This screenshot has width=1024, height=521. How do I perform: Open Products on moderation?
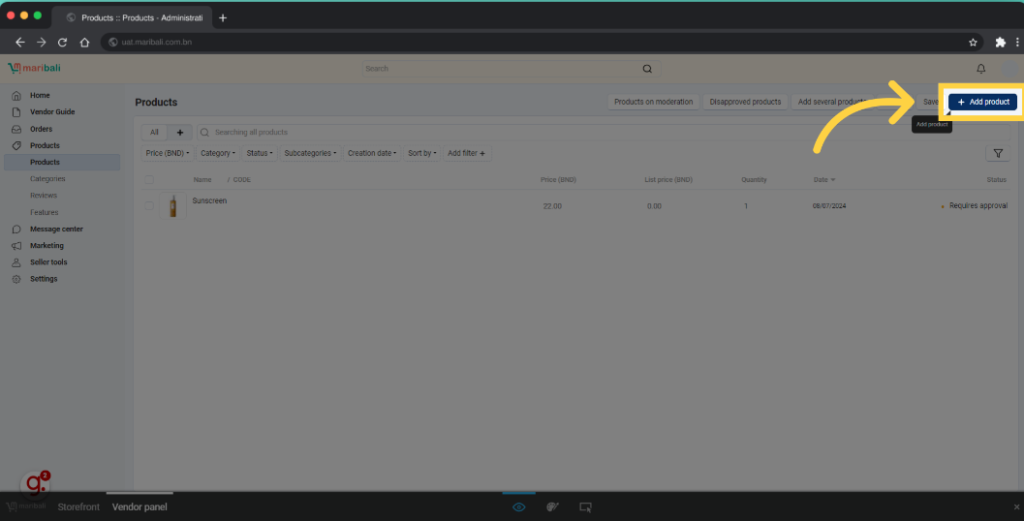[653, 102]
